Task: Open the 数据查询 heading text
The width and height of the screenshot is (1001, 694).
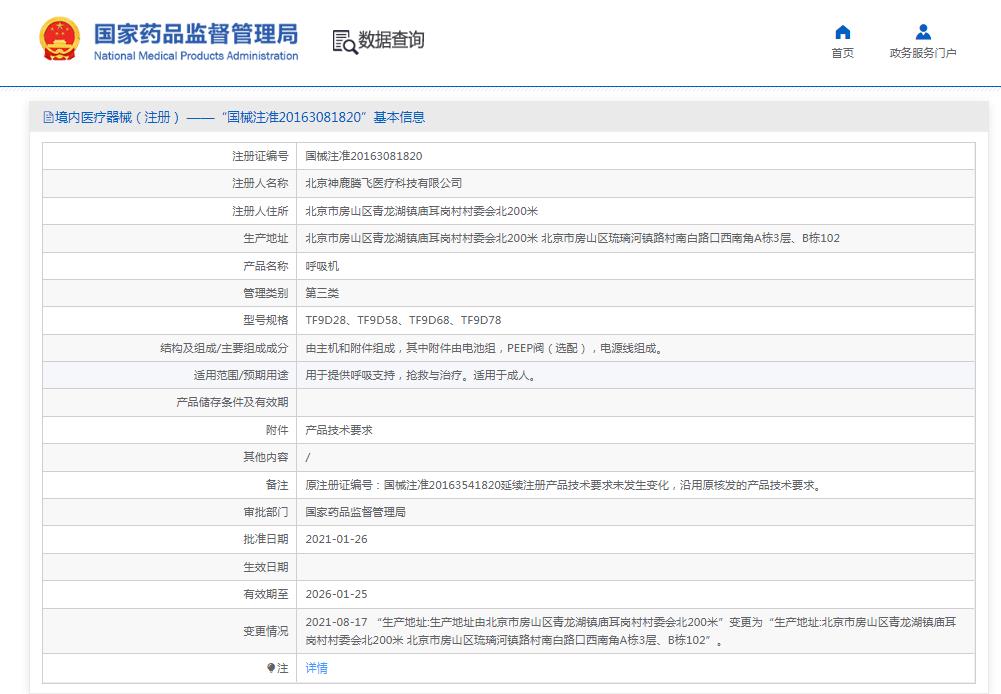Action: point(391,40)
